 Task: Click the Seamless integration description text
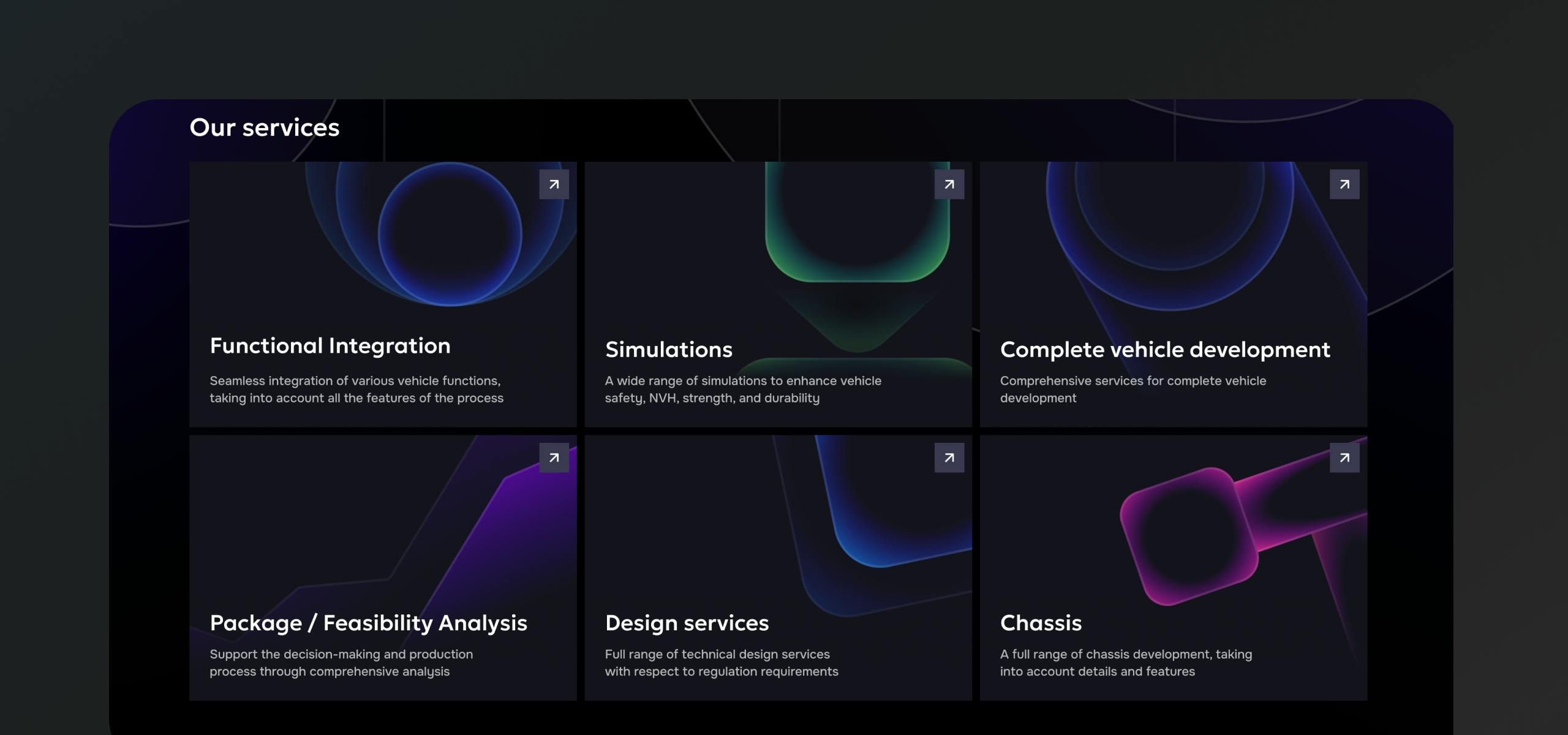click(x=356, y=390)
